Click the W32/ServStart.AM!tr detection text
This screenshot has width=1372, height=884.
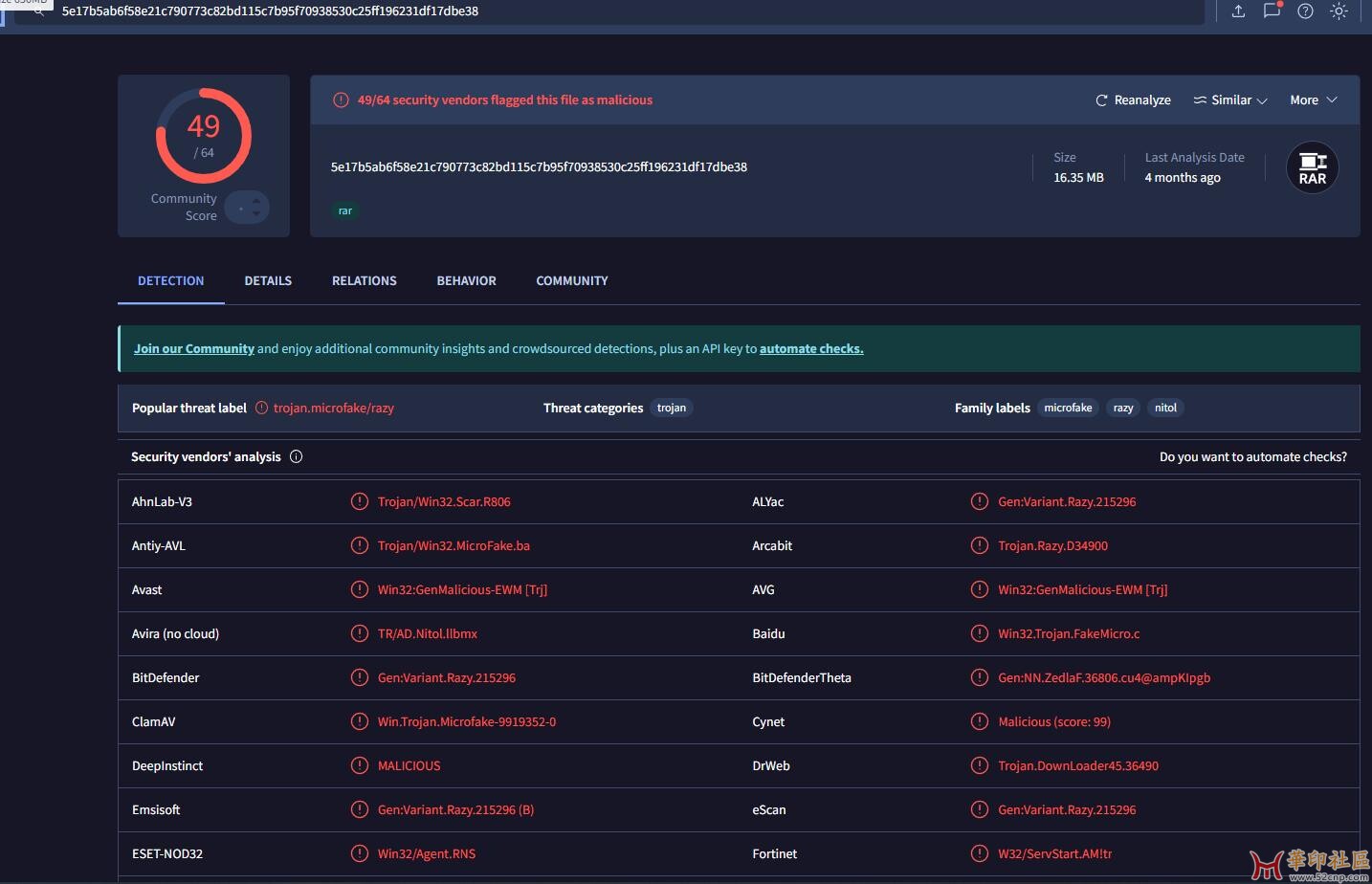[1055, 853]
